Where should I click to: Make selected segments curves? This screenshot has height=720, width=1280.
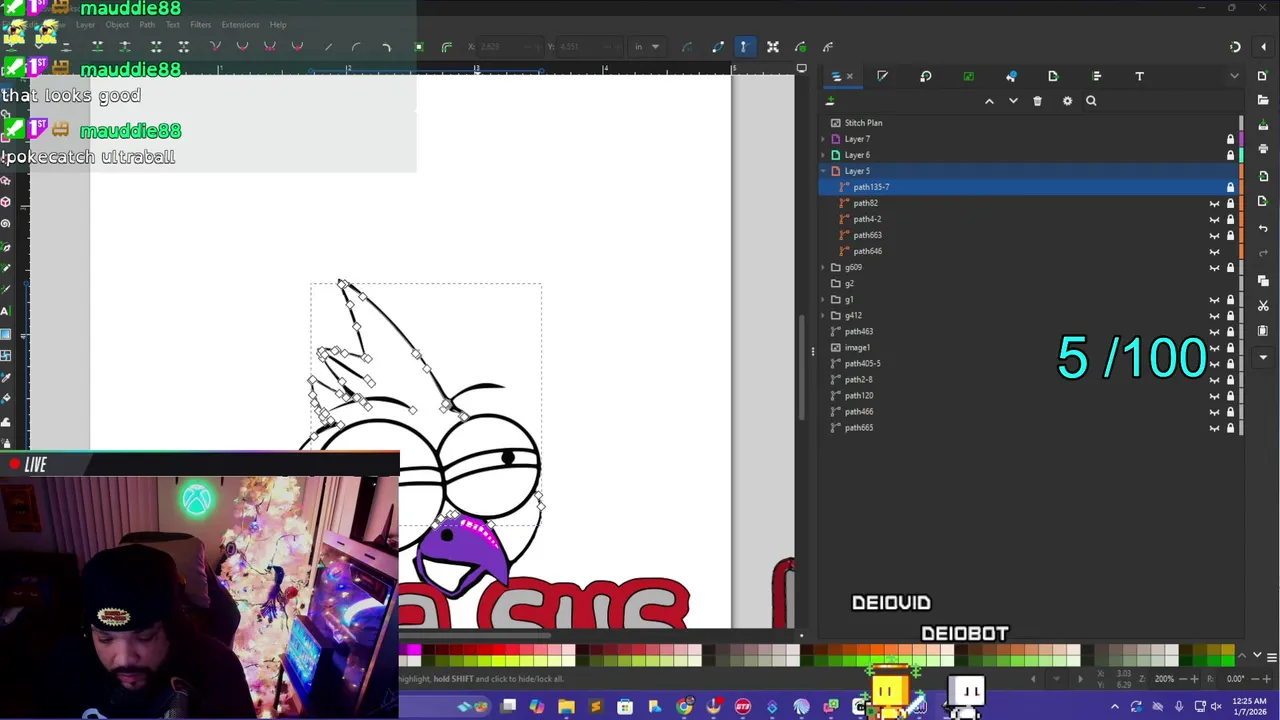[356, 47]
